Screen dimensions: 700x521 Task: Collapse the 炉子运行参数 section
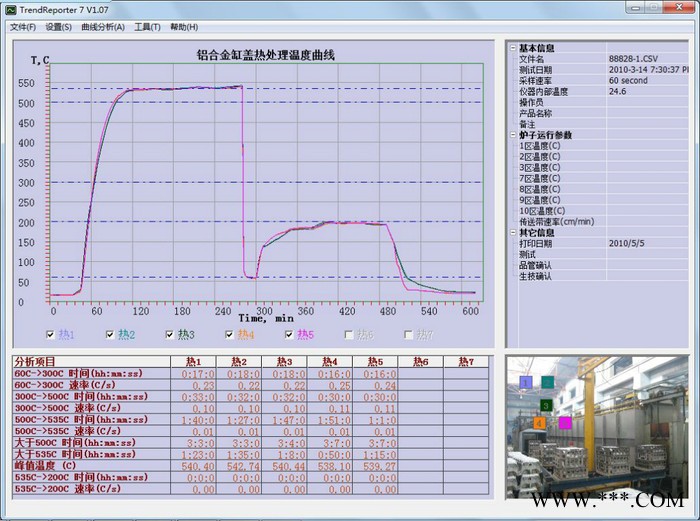513,135
